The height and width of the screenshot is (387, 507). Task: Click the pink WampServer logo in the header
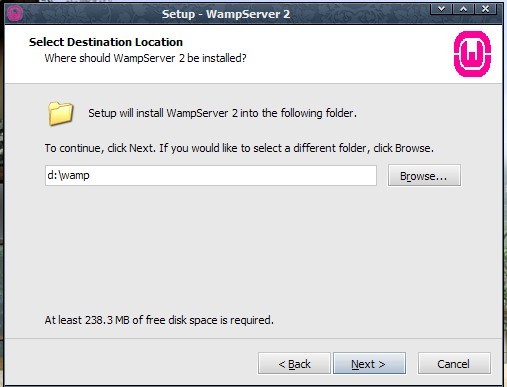[473, 54]
